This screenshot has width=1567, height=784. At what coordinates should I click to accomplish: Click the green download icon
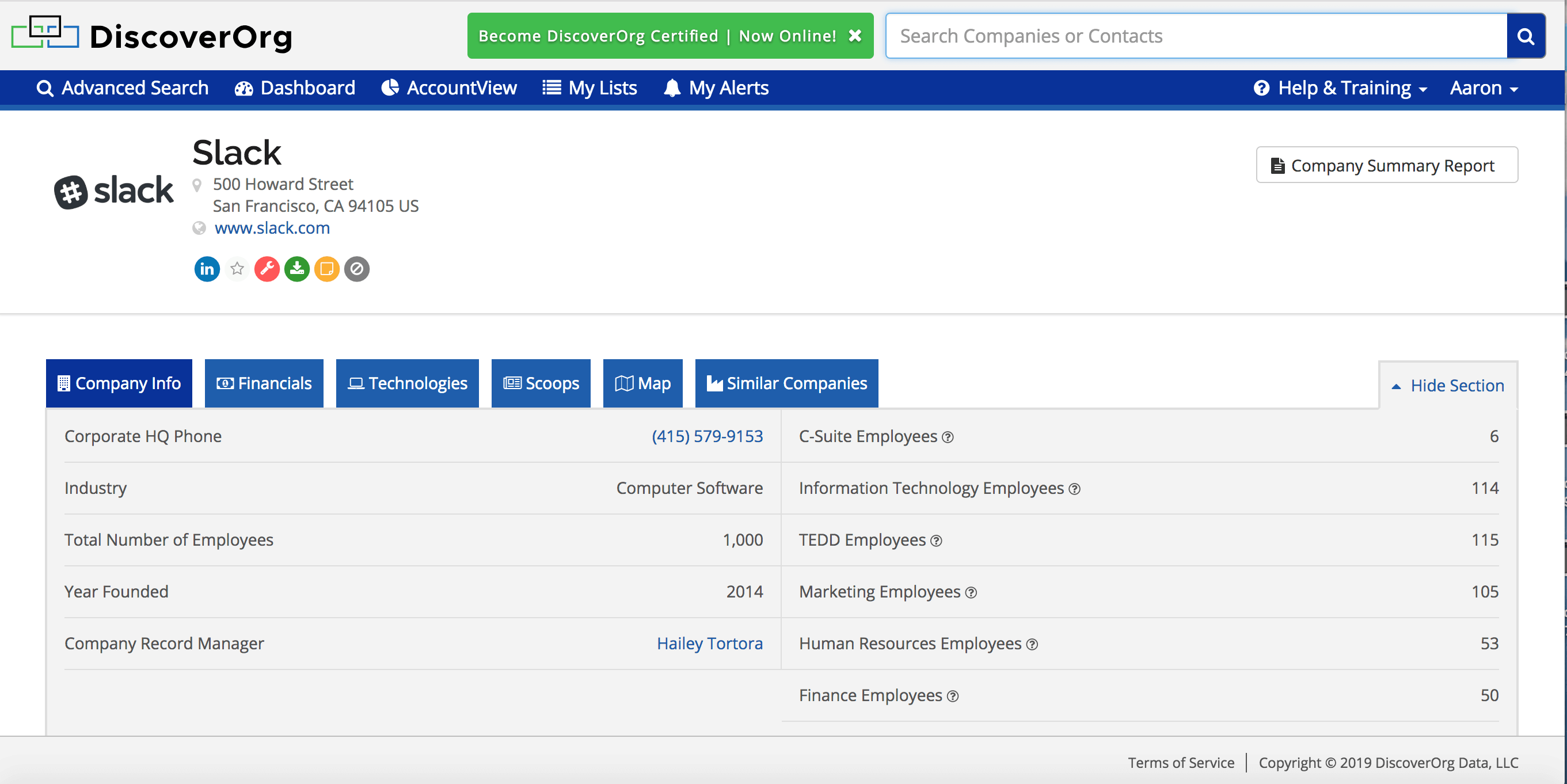pyautogui.click(x=297, y=269)
